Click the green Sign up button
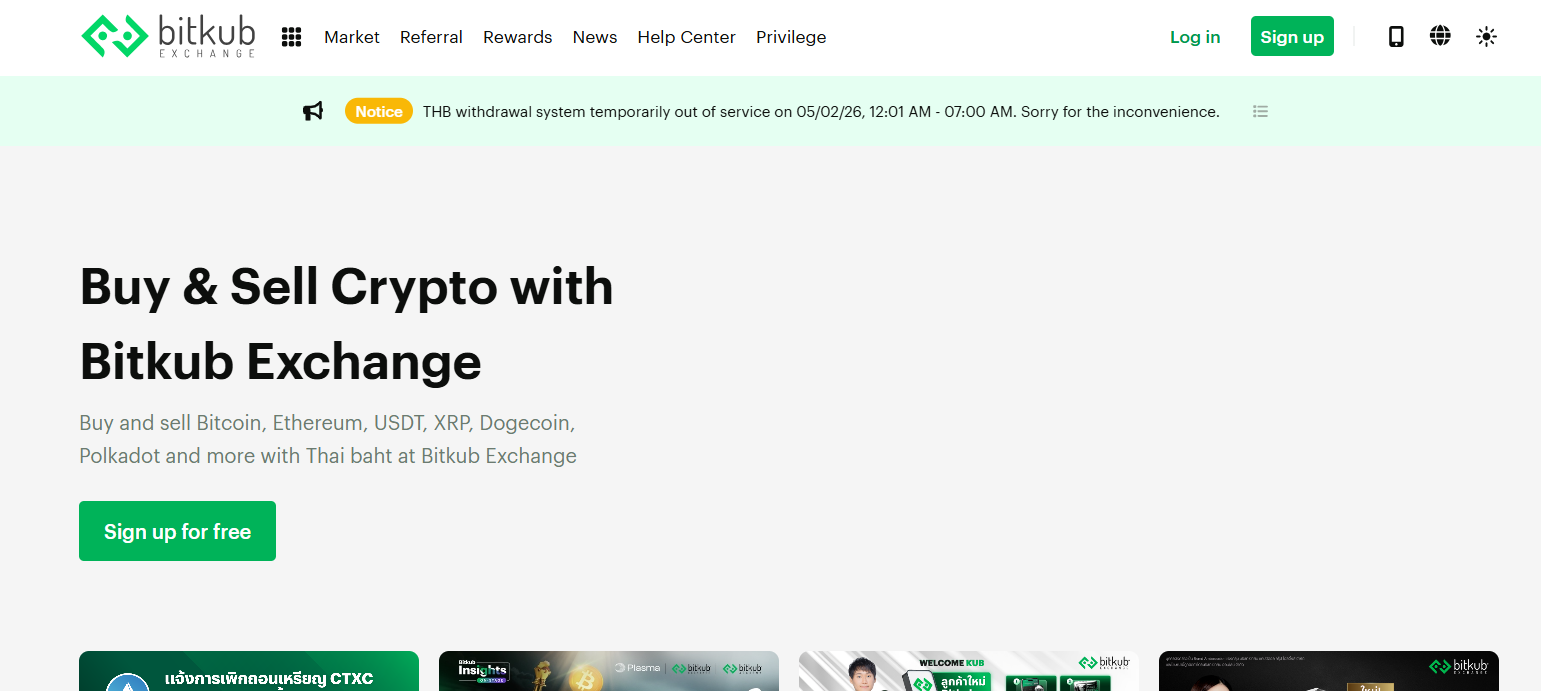 click(x=1292, y=36)
